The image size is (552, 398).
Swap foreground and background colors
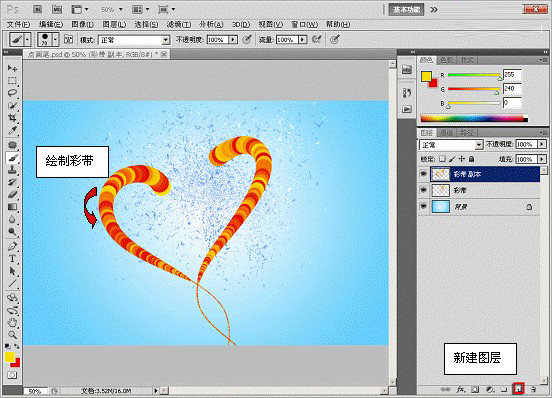pyautogui.click(x=17, y=346)
